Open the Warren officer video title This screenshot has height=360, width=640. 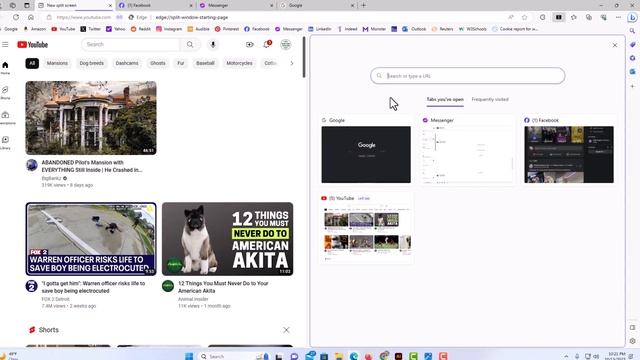[93, 287]
